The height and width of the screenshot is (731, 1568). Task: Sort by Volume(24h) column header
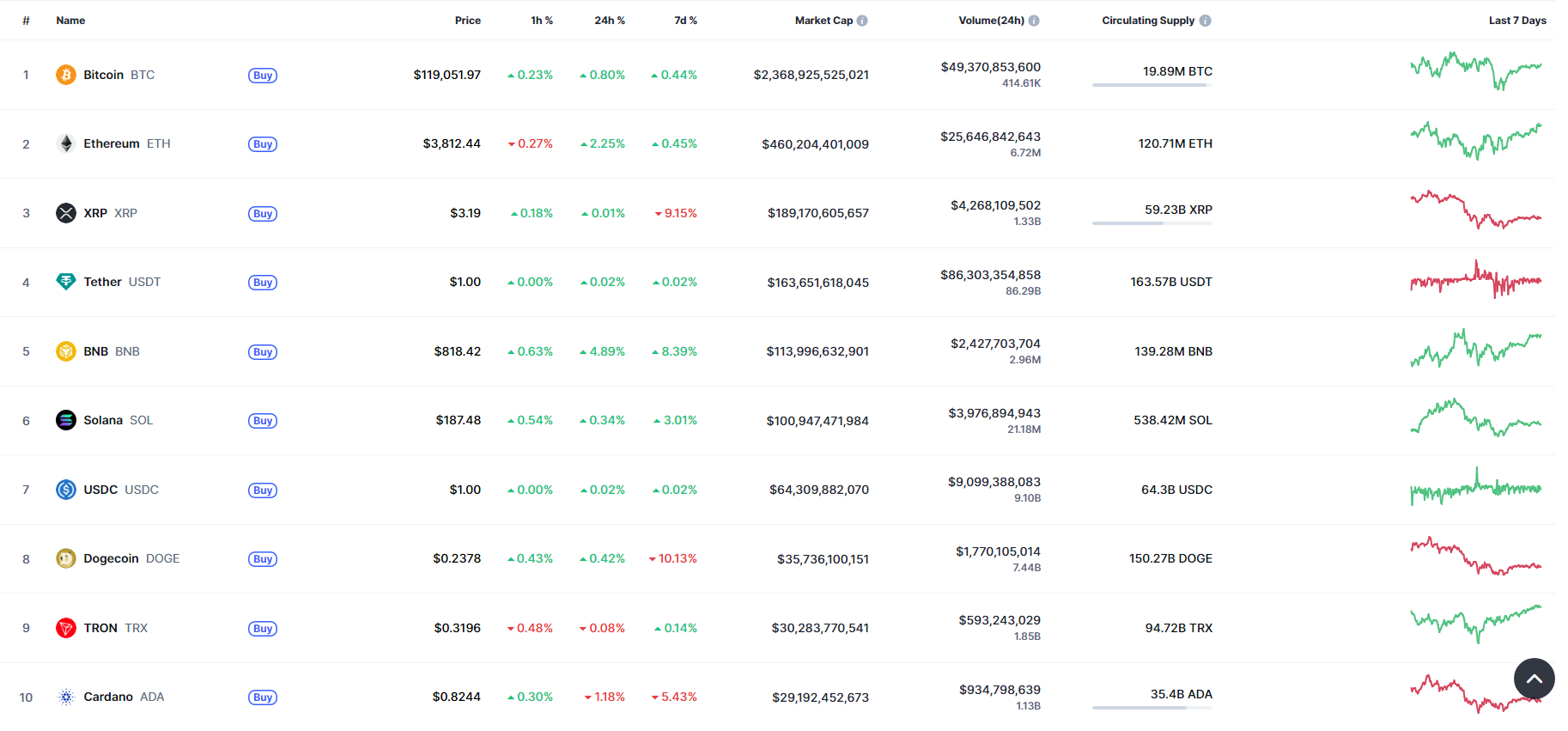pyautogui.click(x=991, y=21)
